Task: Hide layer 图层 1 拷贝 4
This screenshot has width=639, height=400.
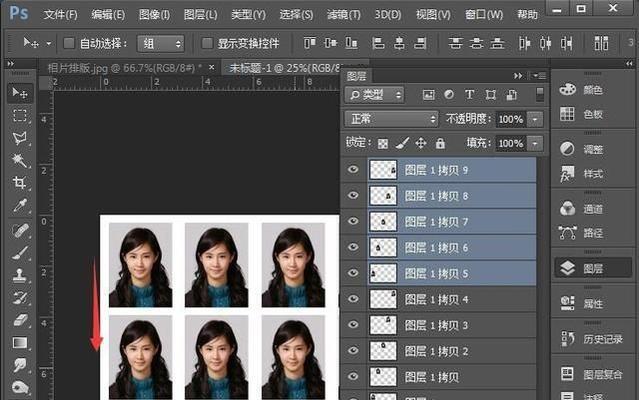Action: 353,299
